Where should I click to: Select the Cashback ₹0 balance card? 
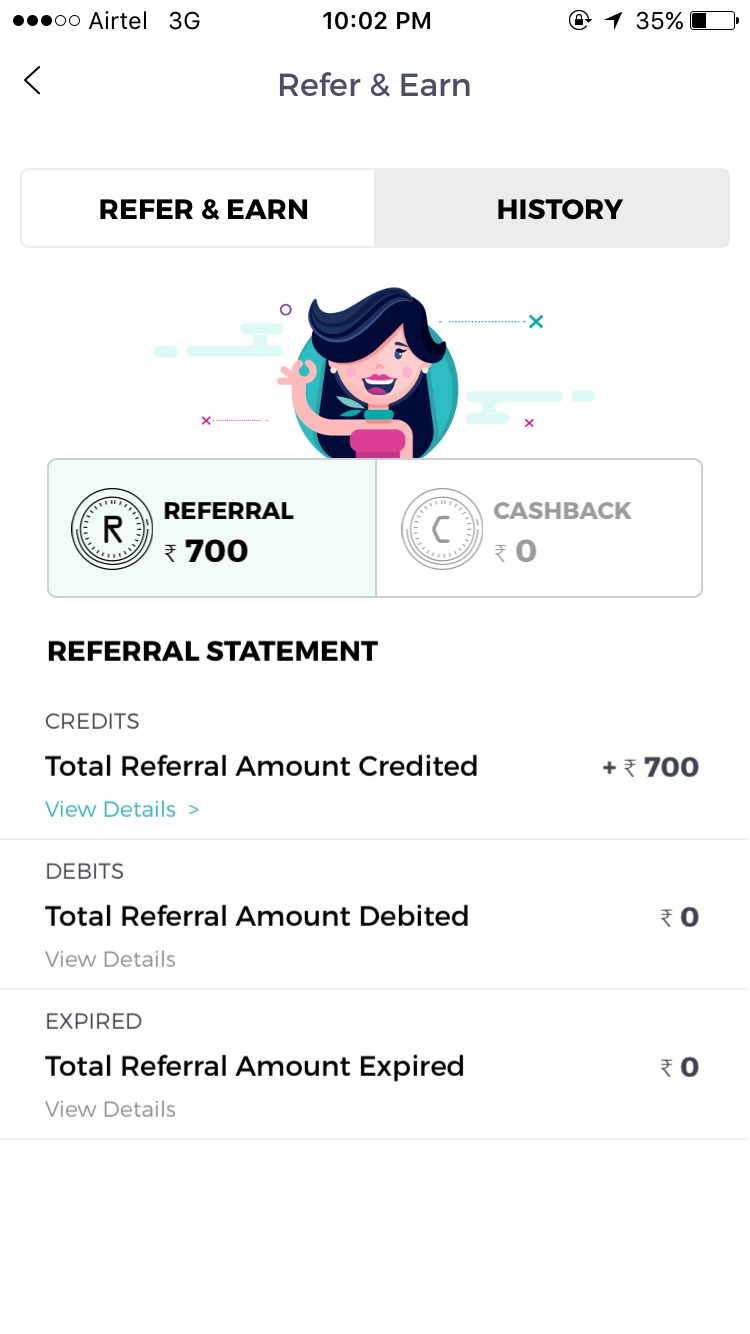pyautogui.click(x=539, y=528)
